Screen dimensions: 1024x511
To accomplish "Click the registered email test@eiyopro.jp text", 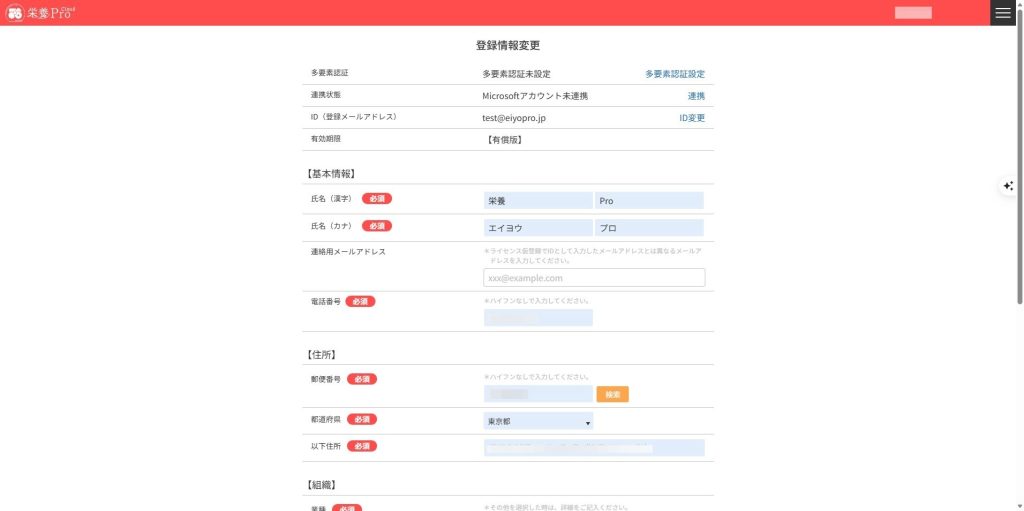I will [514, 118].
